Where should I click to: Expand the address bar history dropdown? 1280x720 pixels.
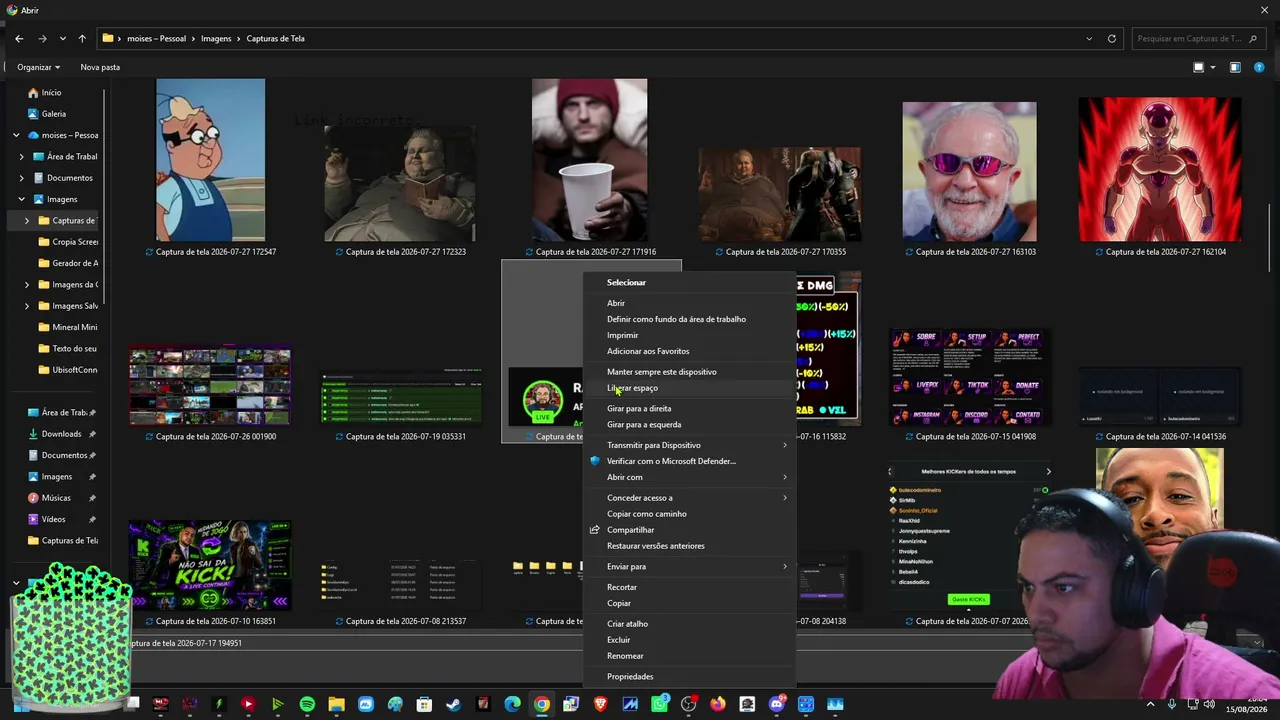click(1089, 38)
